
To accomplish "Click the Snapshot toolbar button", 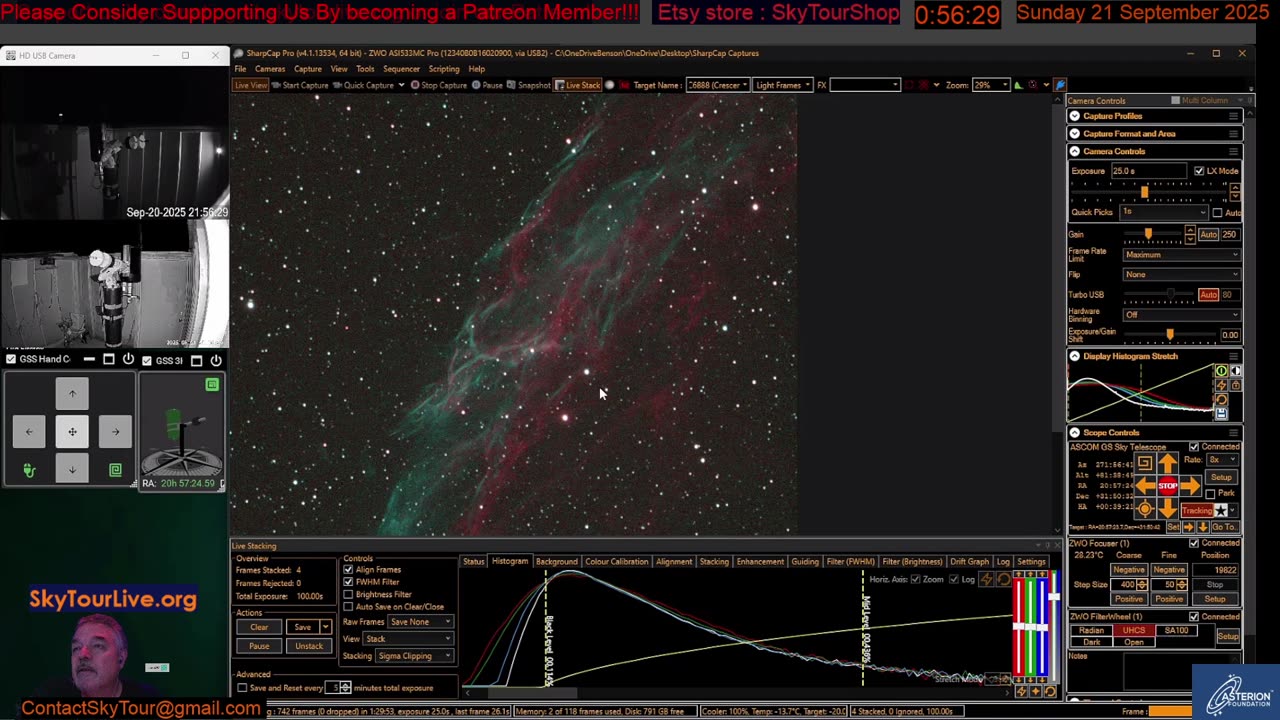I will 529,85.
